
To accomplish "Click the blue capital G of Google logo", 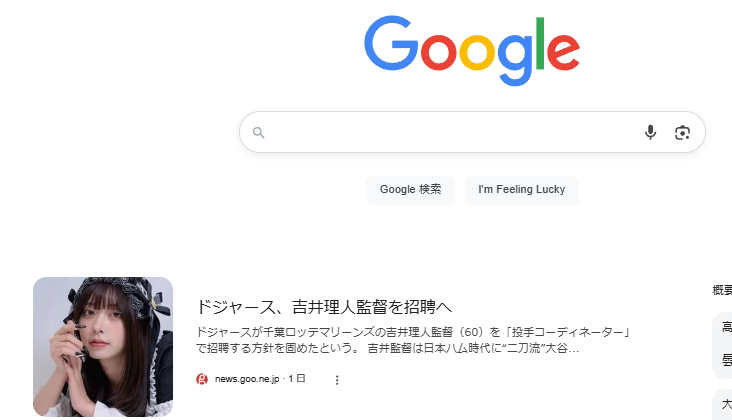I will coord(391,43).
